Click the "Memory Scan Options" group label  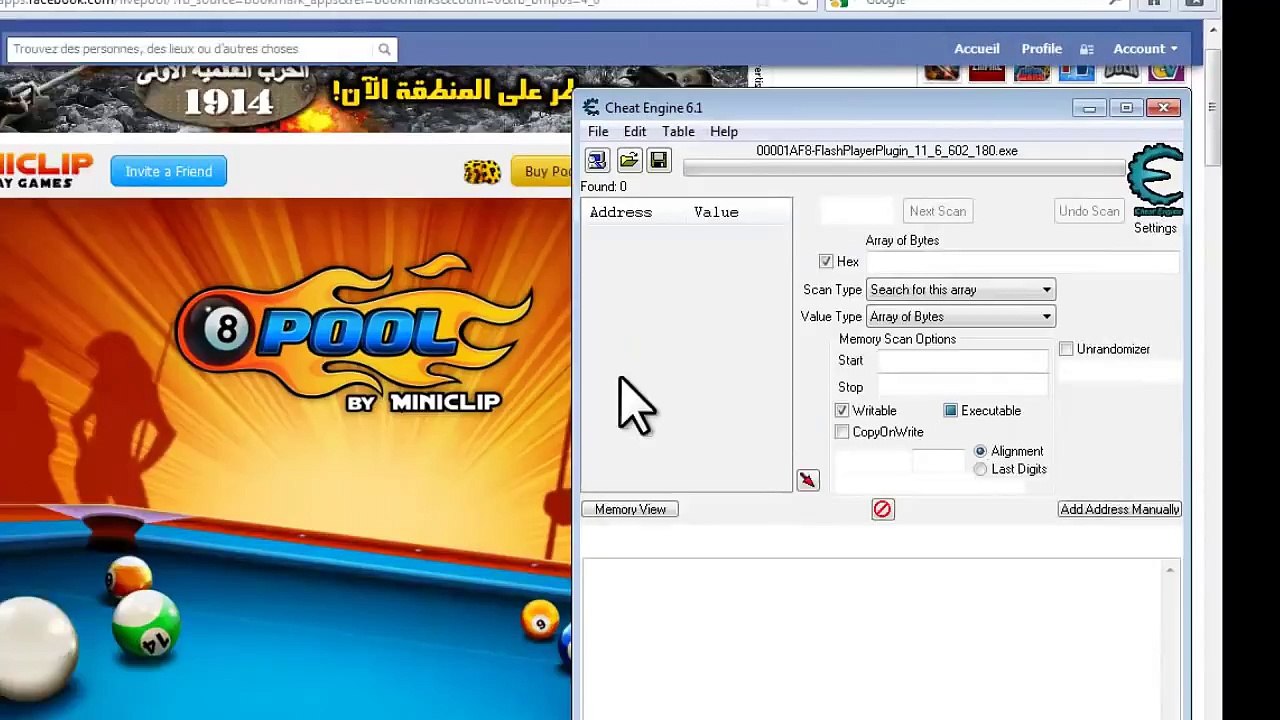(897, 339)
